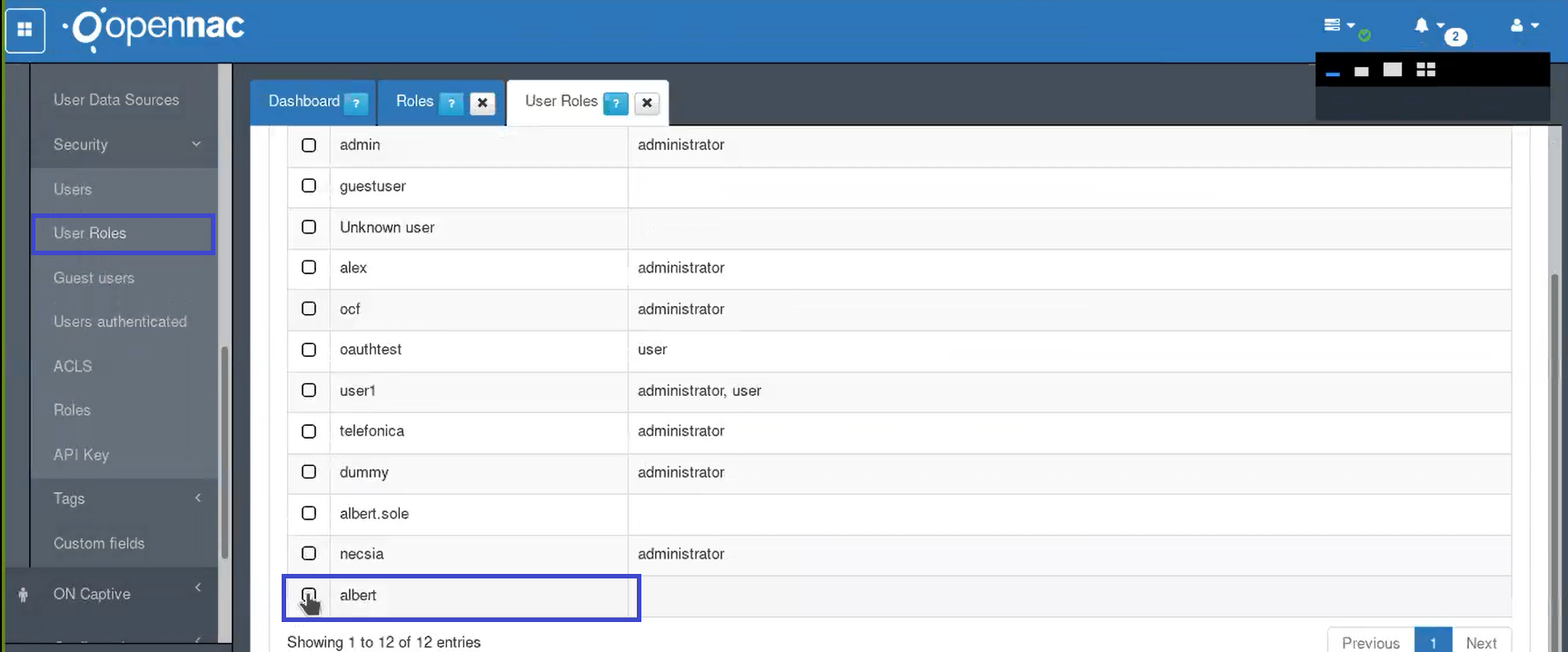Click the 'user' role for oauthtest
This screenshot has width=1568, height=652.
652,350
